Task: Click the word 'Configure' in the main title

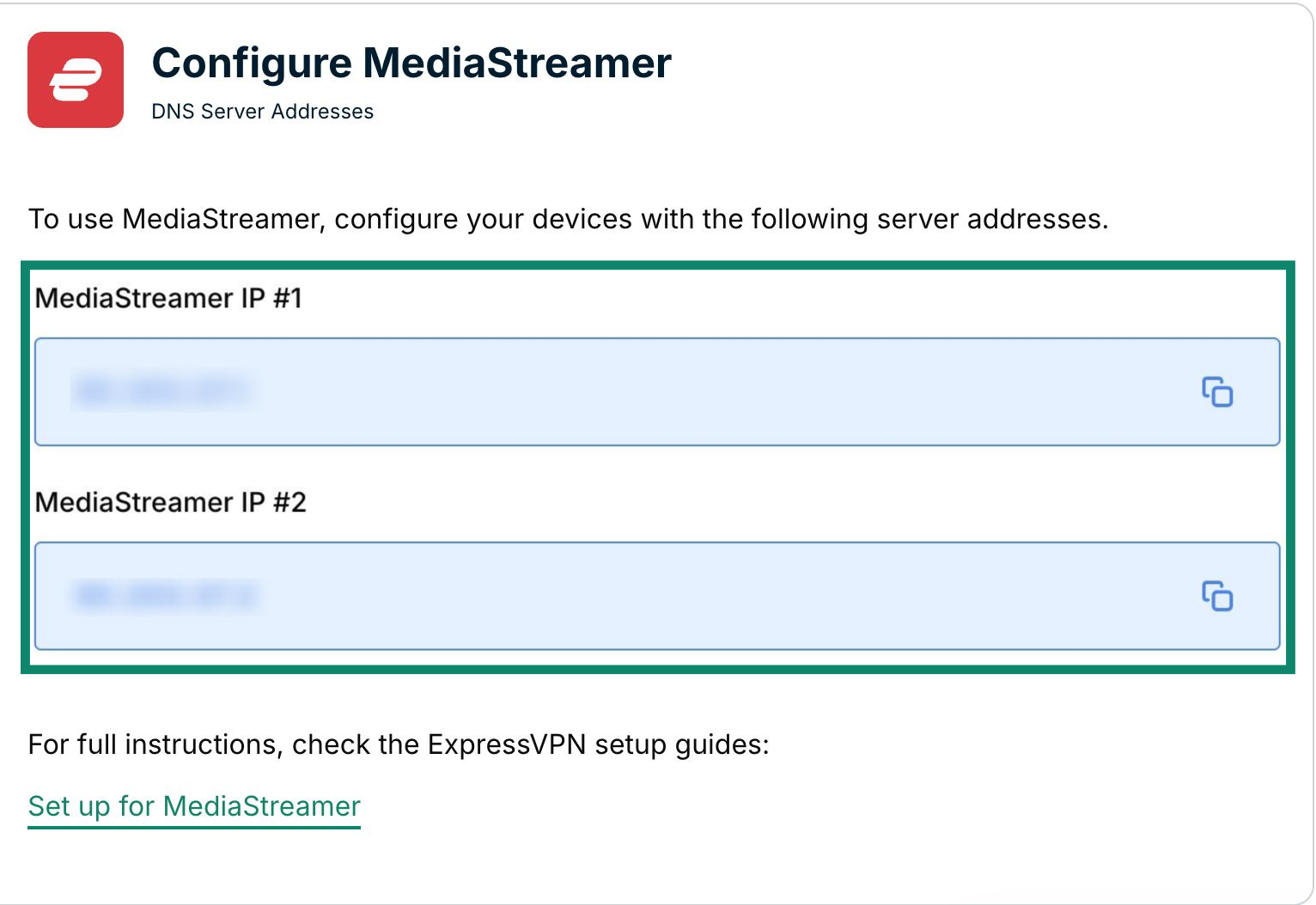Action: (252, 64)
